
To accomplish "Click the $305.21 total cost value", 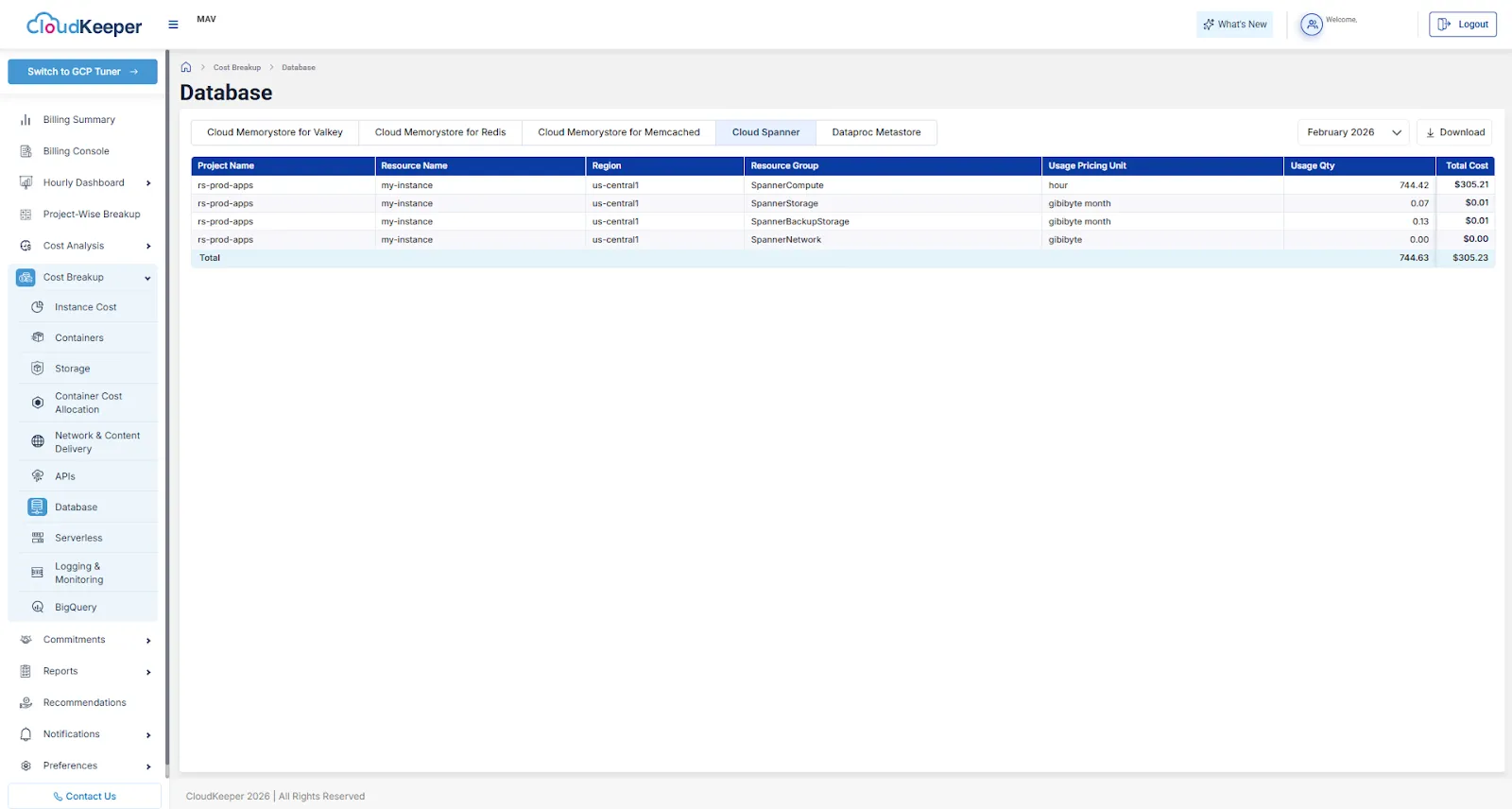I will [x=1471, y=185].
